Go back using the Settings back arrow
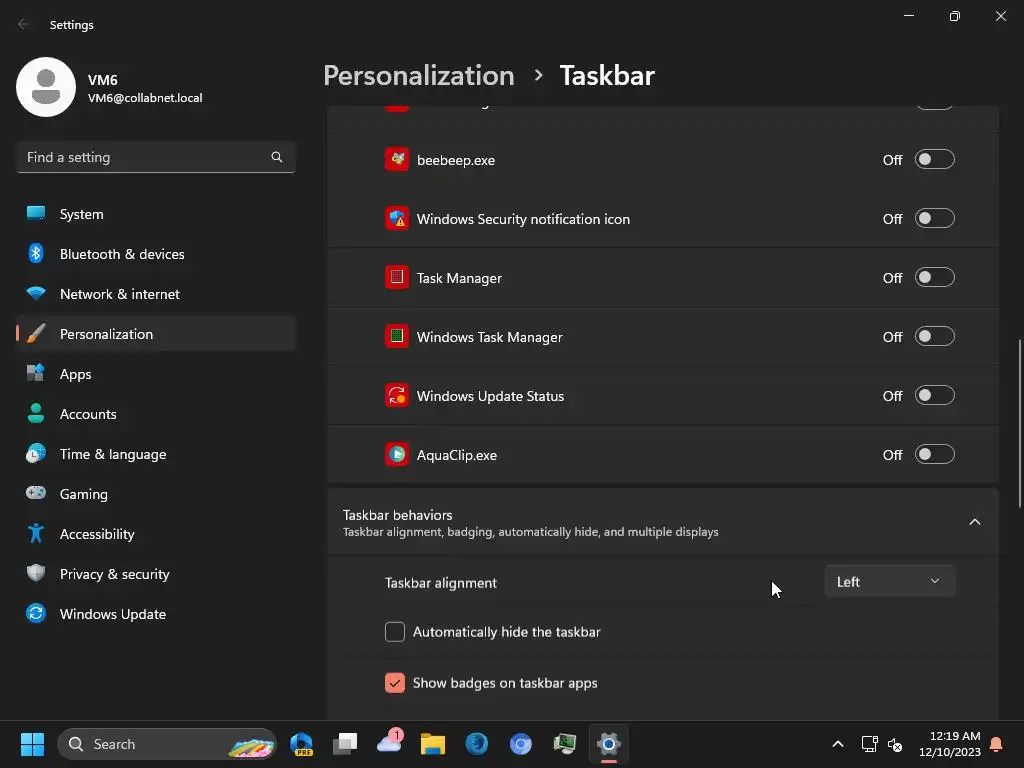 24,24
